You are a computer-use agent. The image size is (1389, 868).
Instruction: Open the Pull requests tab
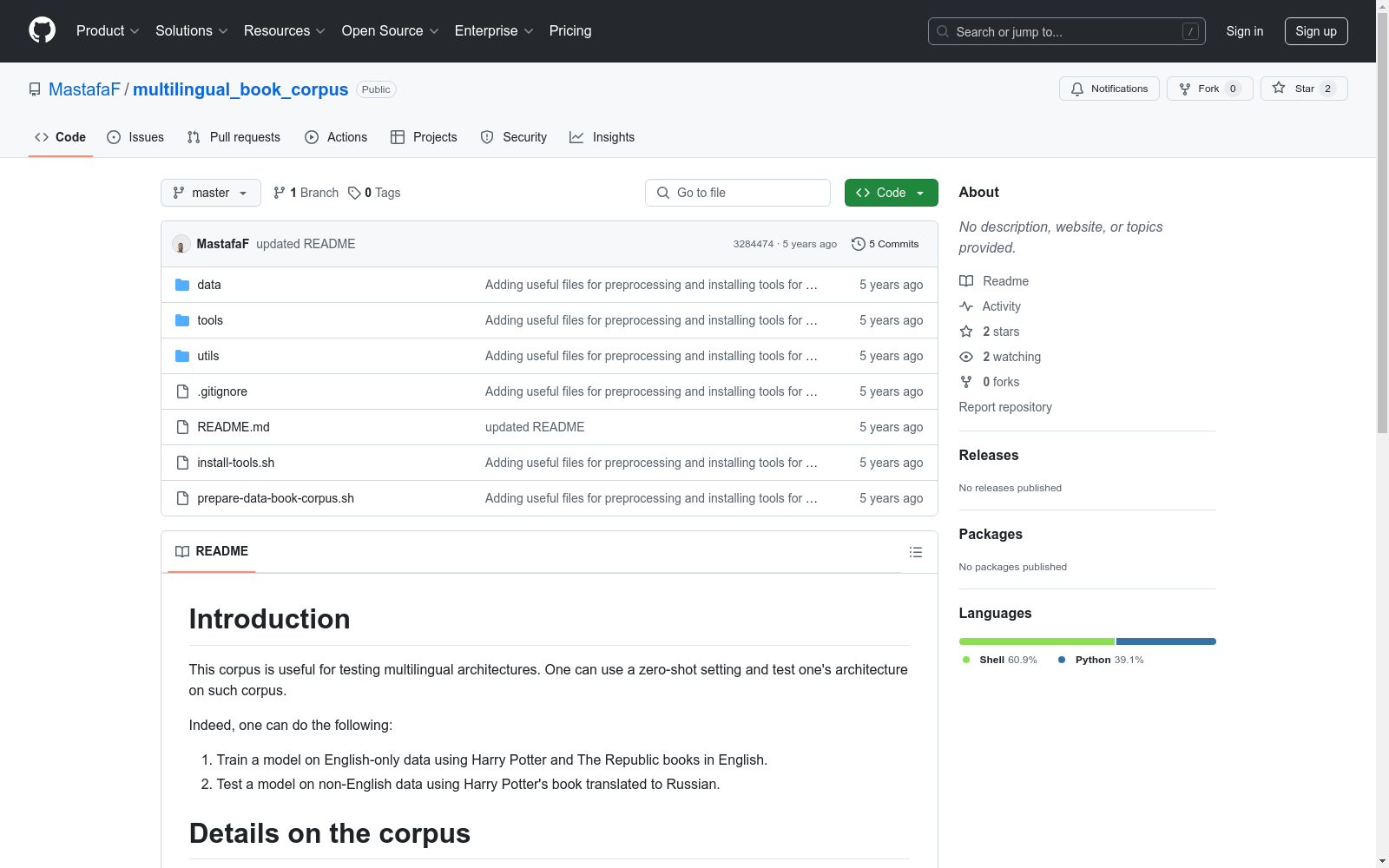(x=234, y=137)
